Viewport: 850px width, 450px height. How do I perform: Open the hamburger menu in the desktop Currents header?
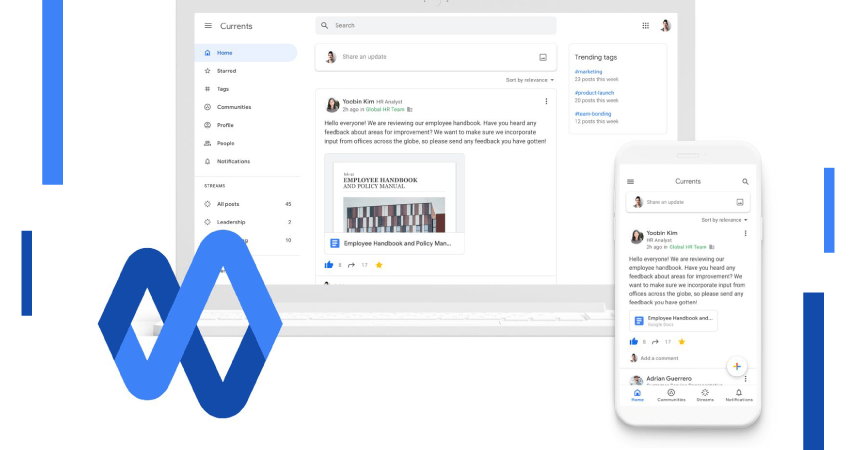[x=208, y=26]
